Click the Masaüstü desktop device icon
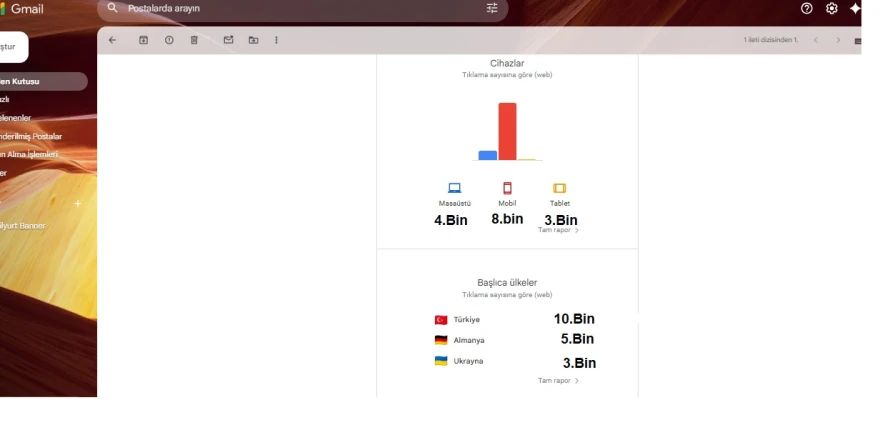The image size is (880, 440). tap(455, 188)
